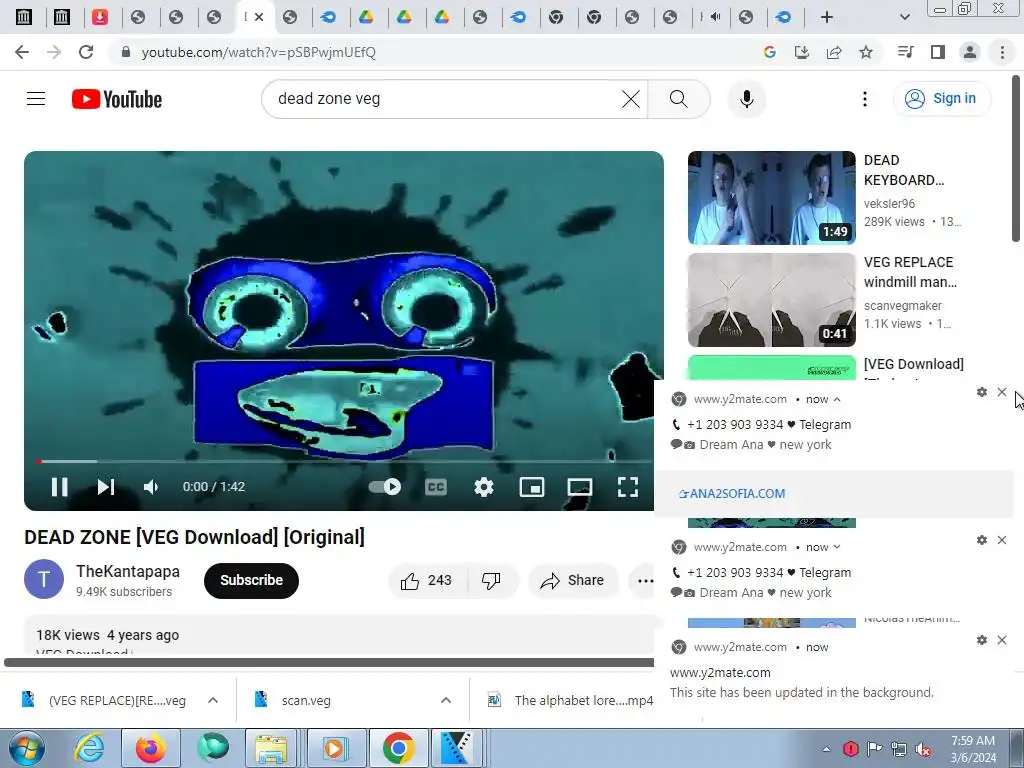Share this page from toolbar

(x=834, y=52)
